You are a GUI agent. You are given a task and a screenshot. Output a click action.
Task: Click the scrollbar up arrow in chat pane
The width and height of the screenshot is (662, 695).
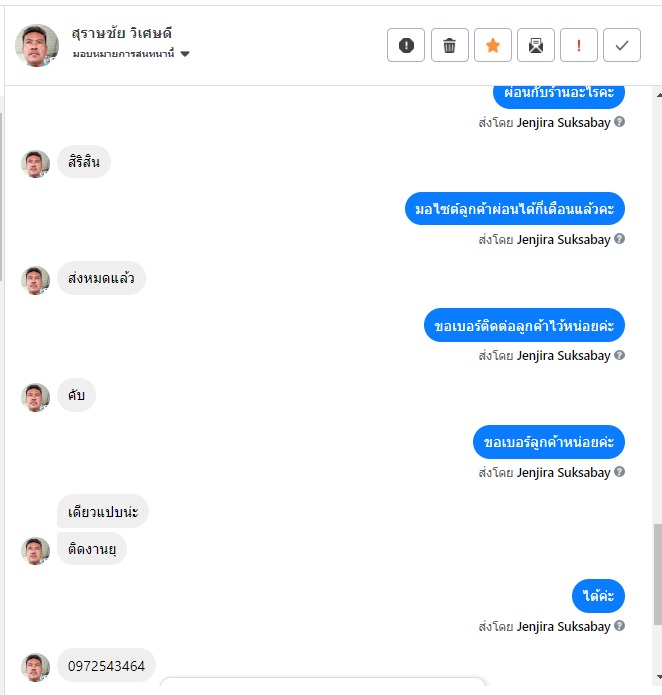click(658, 95)
